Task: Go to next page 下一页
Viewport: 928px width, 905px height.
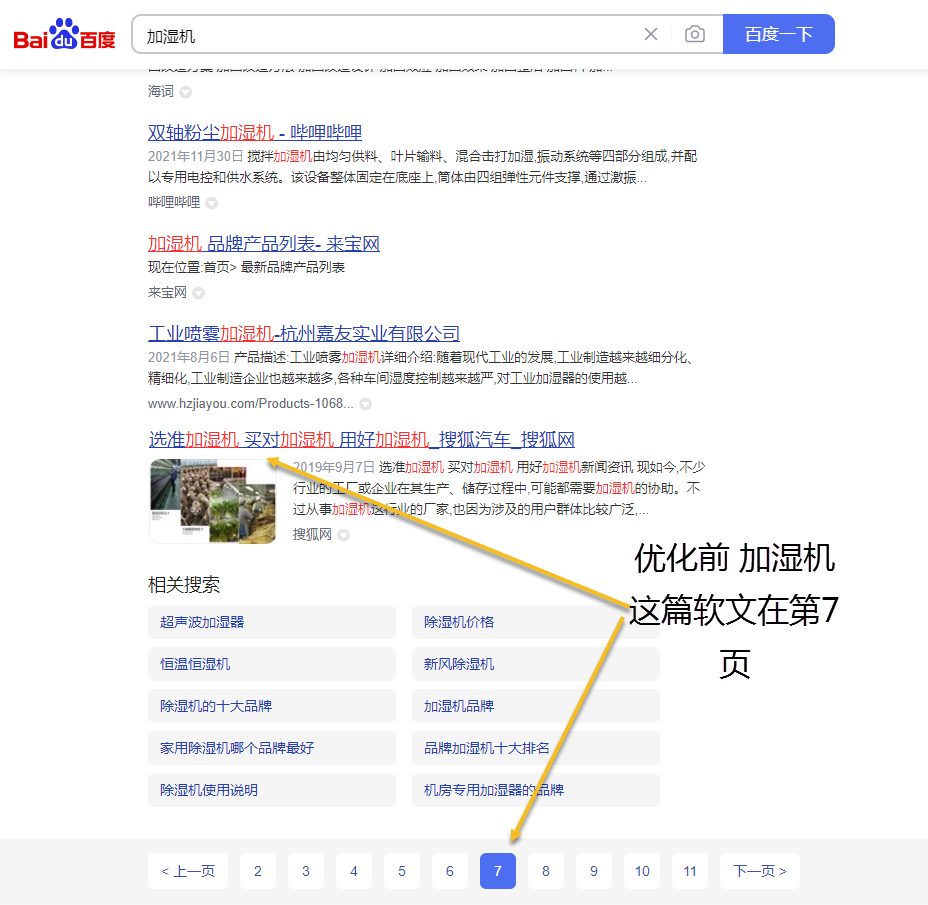Action: click(x=760, y=871)
